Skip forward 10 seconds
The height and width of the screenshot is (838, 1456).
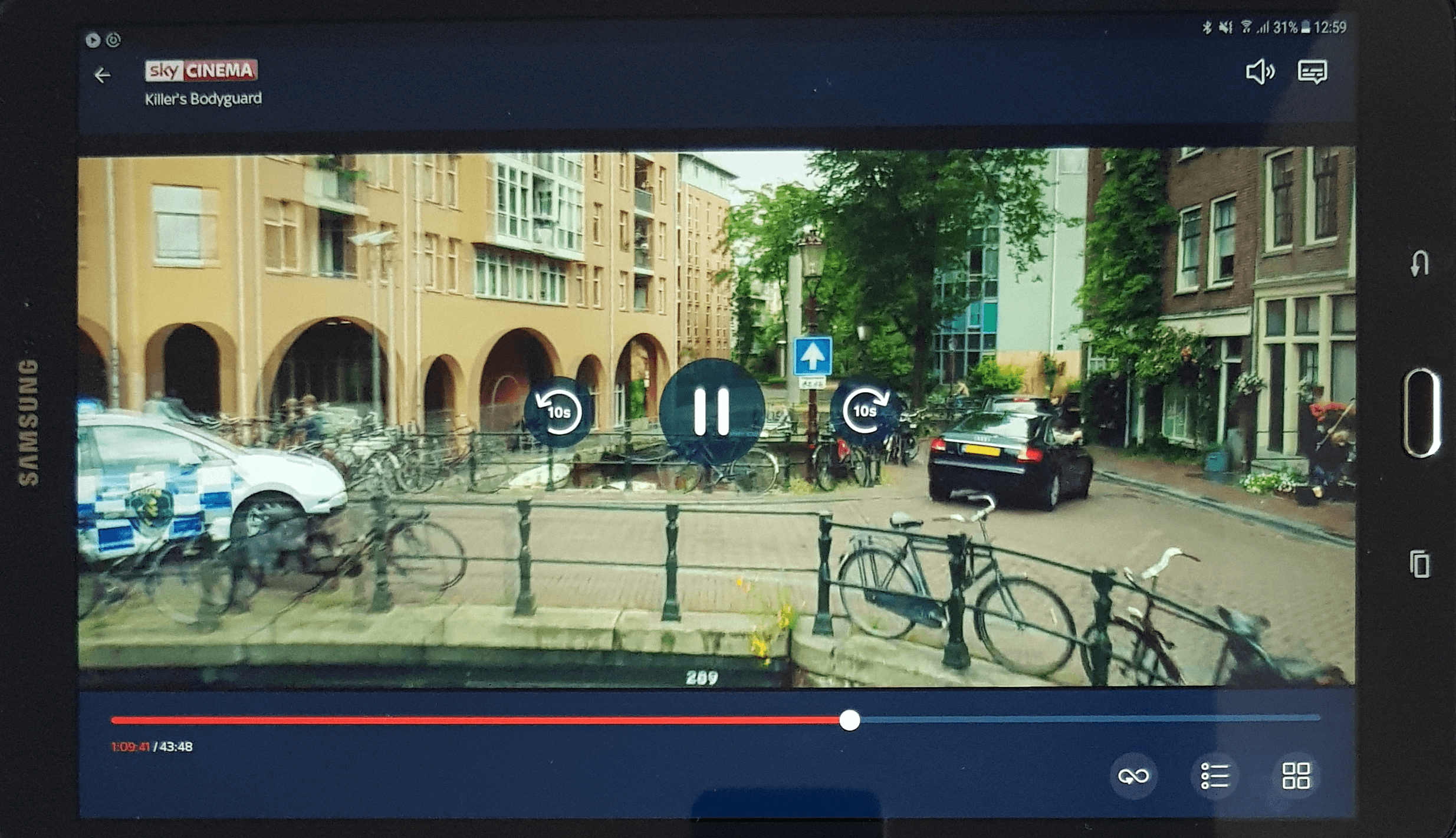[865, 411]
